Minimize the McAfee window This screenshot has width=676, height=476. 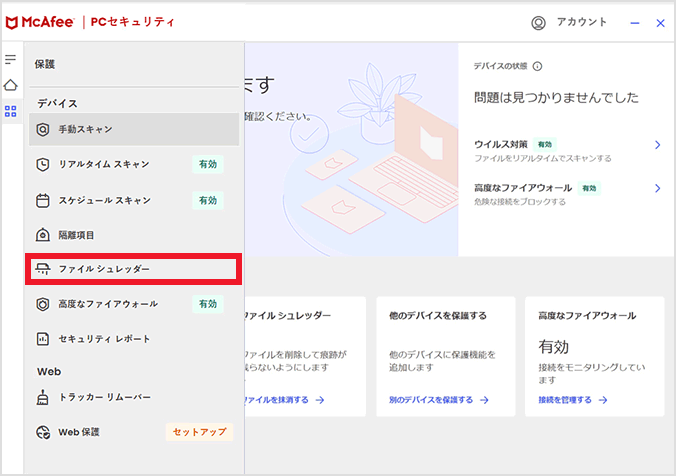pyautogui.click(x=635, y=23)
